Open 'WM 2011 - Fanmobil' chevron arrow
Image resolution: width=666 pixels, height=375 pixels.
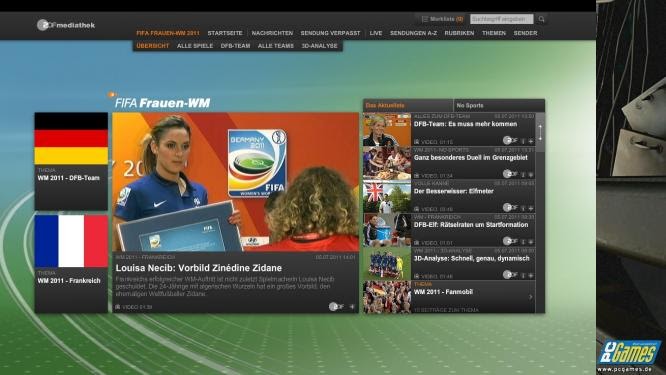tap(531, 297)
